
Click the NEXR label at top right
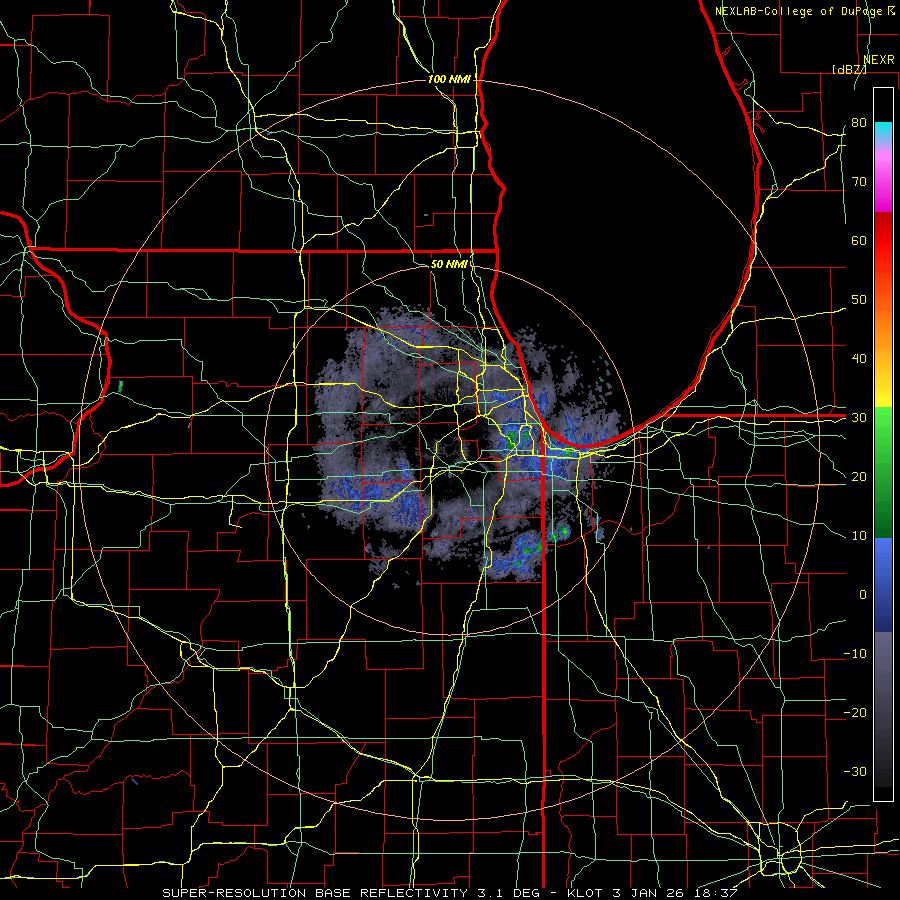pos(879,59)
